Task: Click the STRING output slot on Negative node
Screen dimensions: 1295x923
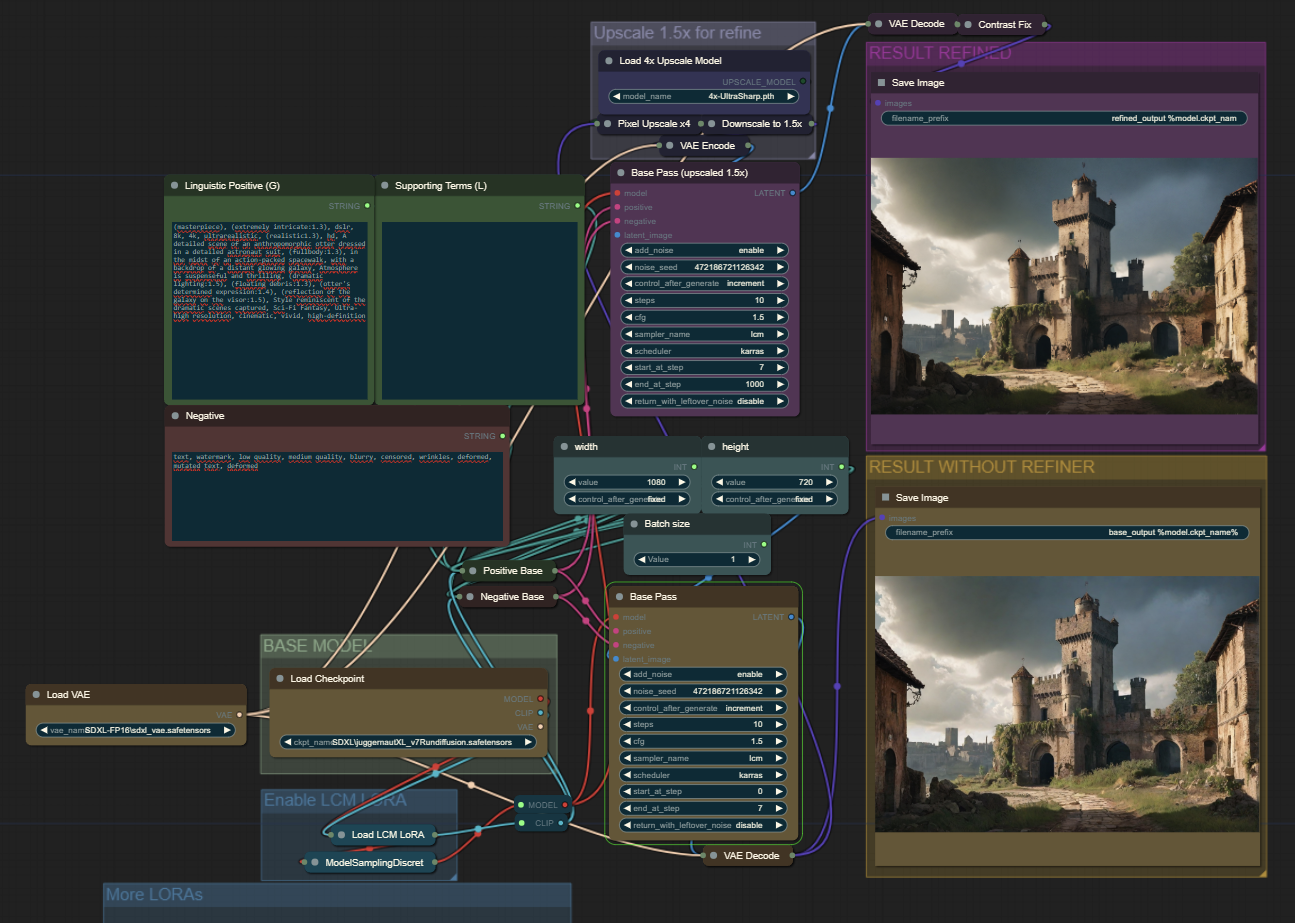Action: tap(503, 436)
